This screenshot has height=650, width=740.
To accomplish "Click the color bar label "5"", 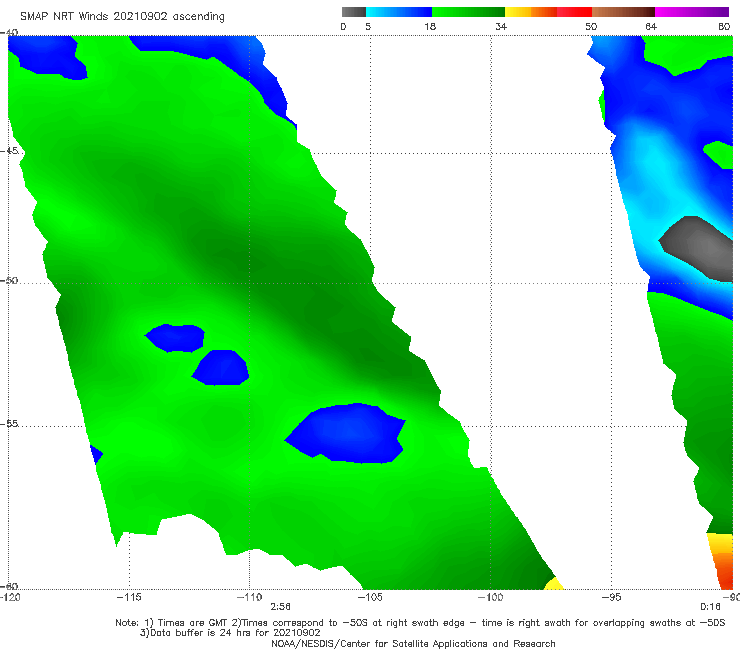I will 368,27.
